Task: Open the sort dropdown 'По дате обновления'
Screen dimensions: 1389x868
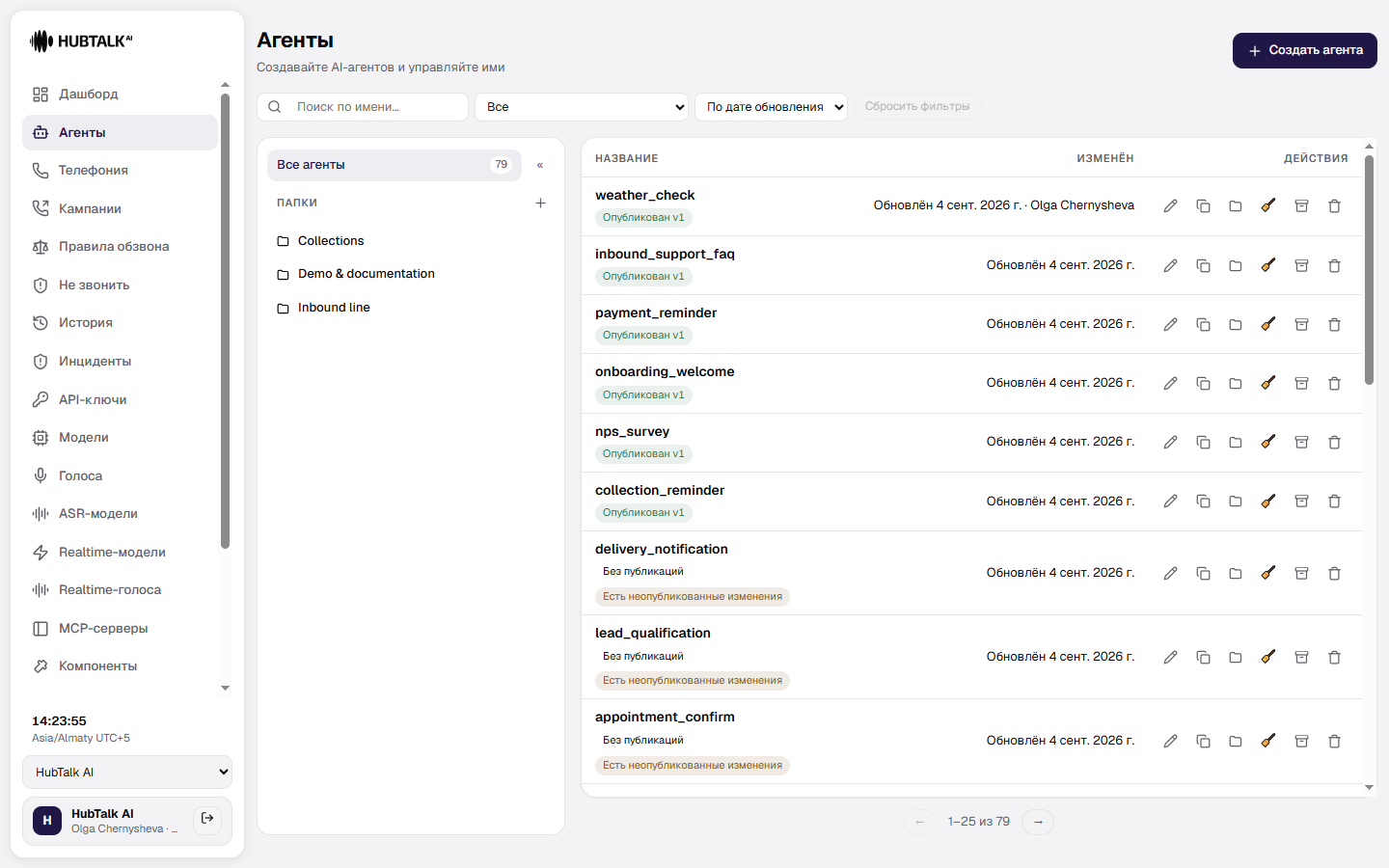Action: [x=771, y=107]
